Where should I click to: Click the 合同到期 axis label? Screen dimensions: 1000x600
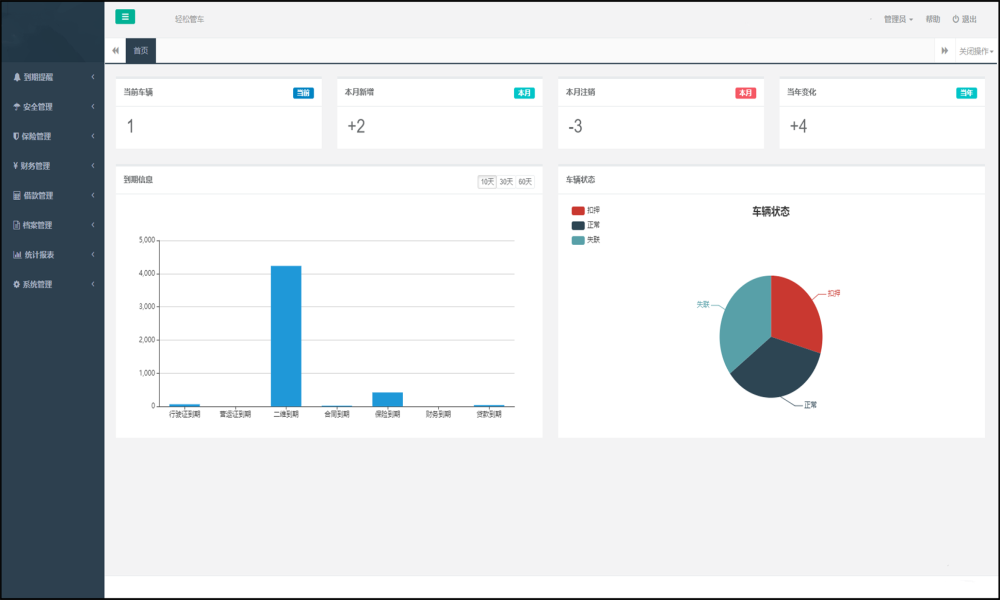point(337,414)
